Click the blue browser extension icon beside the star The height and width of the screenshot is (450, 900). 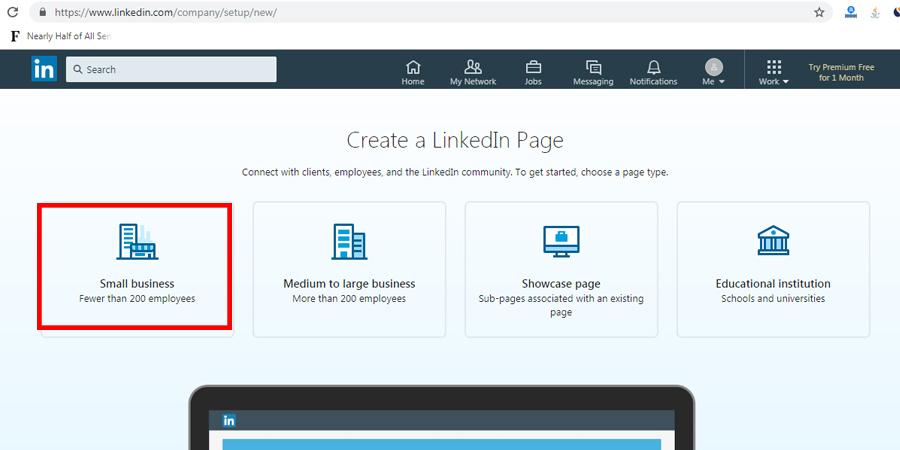(x=851, y=12)
